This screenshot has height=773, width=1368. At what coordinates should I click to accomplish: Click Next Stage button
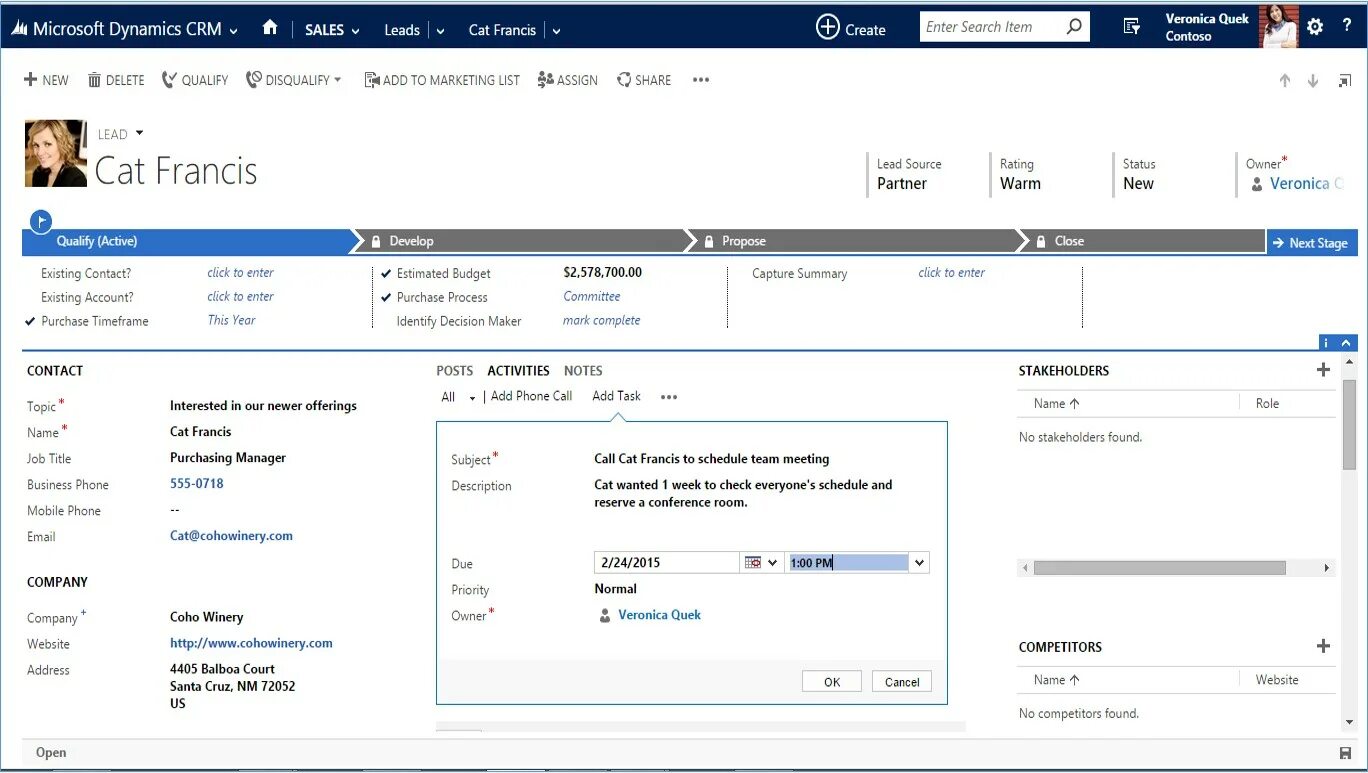(1312, 243)
